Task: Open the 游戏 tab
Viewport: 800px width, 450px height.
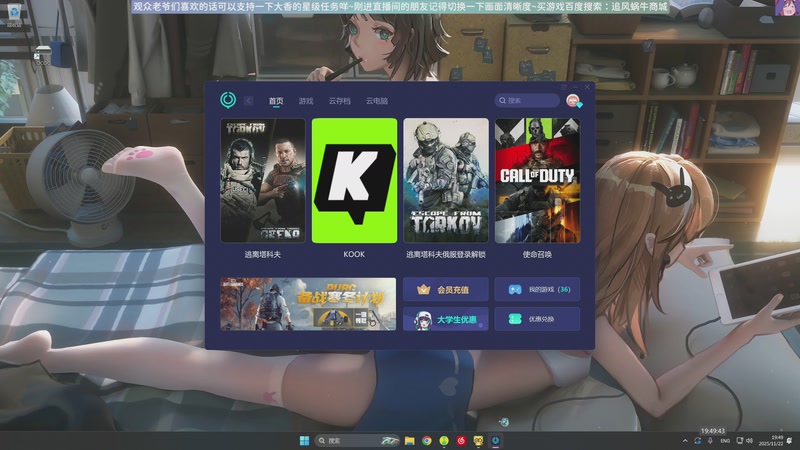Action: [306, 101]
